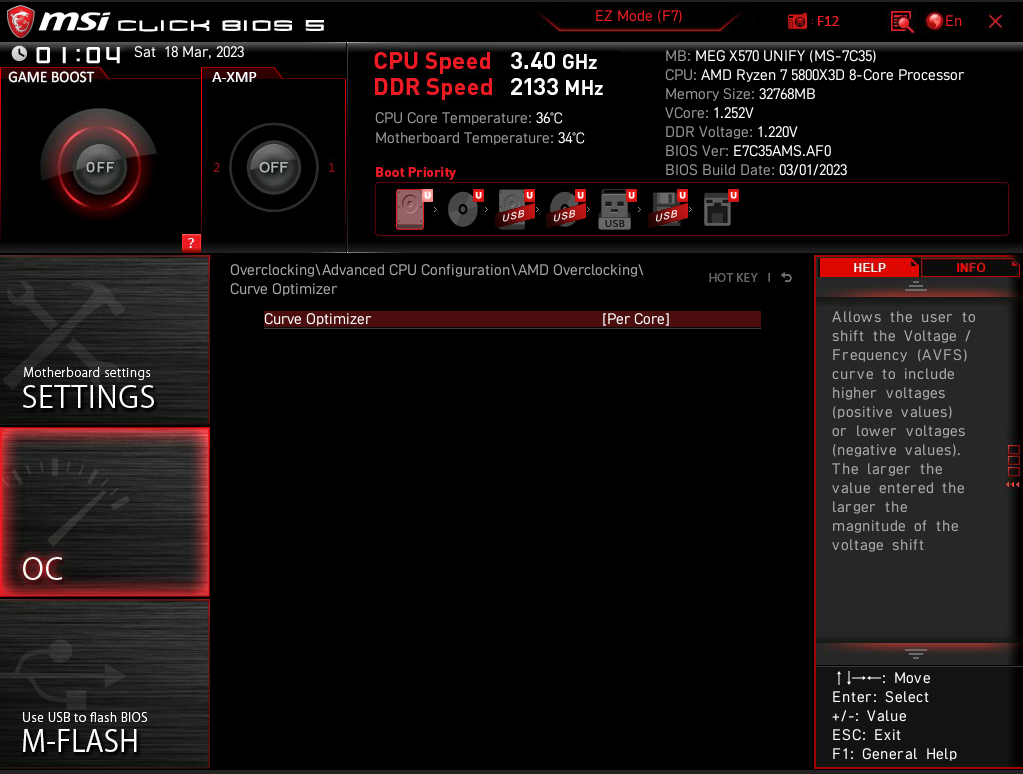
Task: Click the Motherboard Temperature reading
Action: pyautogui.click(x=480, y=138)
